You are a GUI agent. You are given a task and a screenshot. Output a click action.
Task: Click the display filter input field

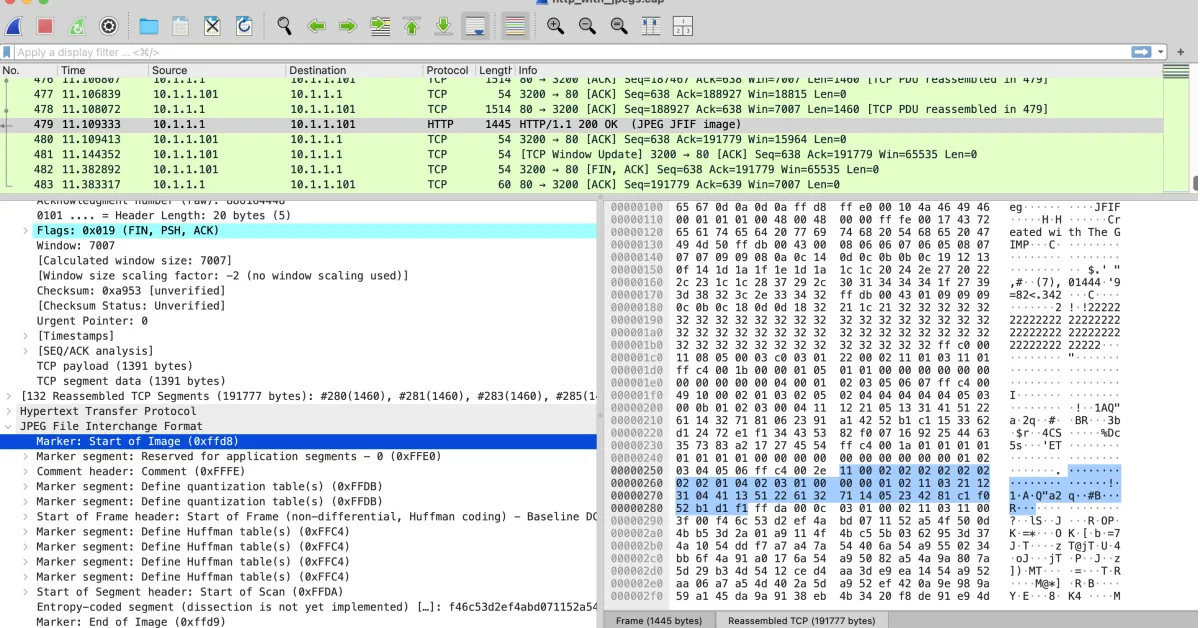571,52
